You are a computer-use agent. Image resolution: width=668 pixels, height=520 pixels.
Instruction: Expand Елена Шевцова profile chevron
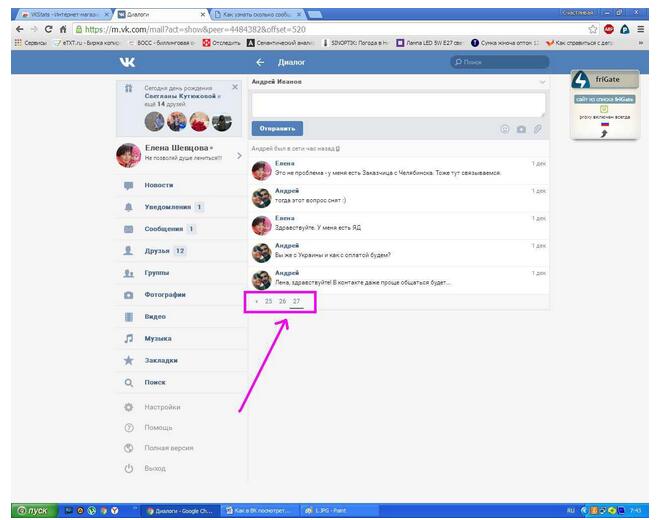pyautogui.click(x=239, y=156)
